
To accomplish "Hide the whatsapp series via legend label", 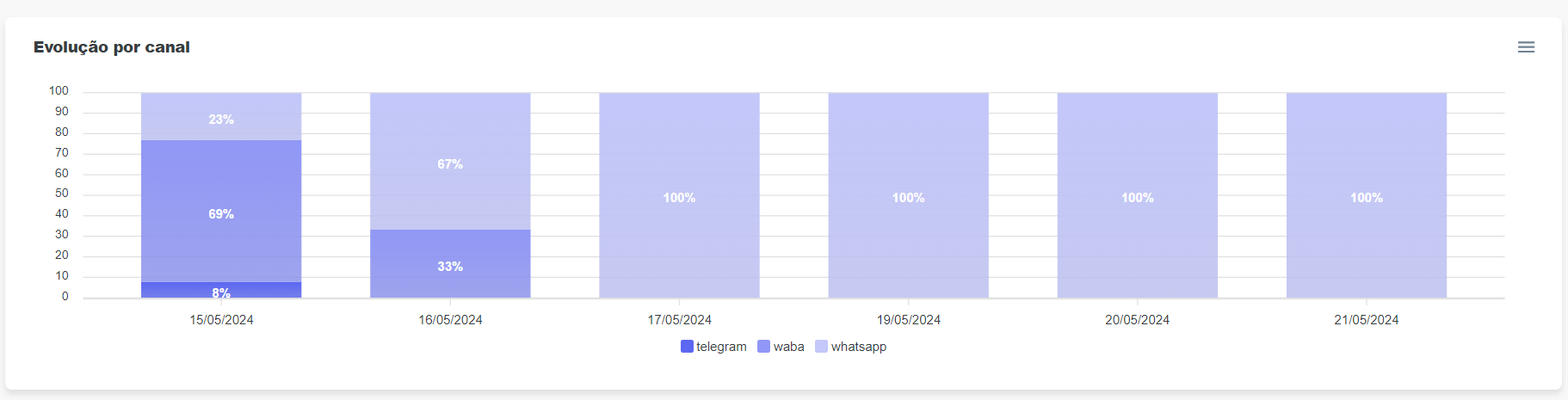I will point(858,347).
